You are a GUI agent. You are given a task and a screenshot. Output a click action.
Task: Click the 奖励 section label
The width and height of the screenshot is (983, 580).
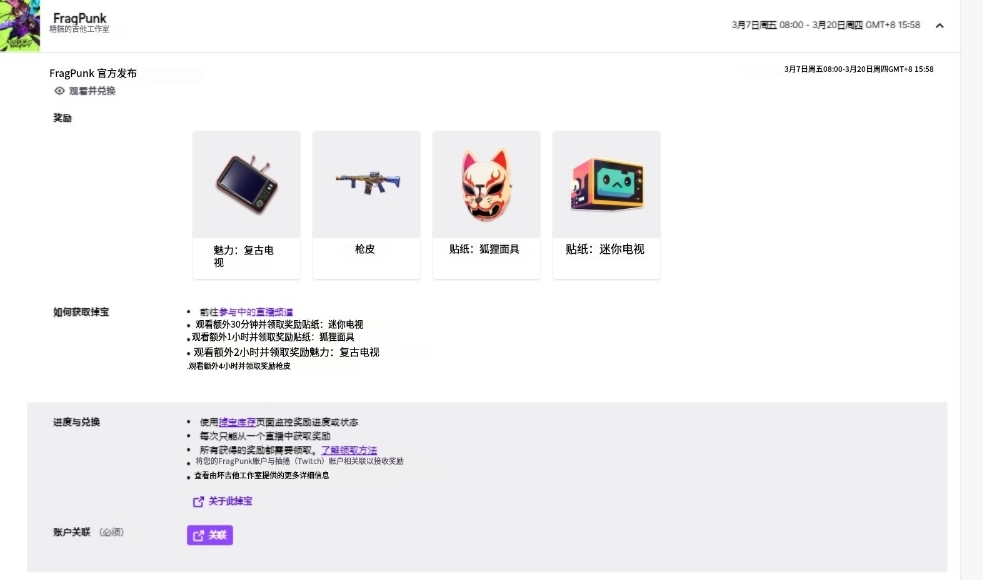(x=62, y=118)
